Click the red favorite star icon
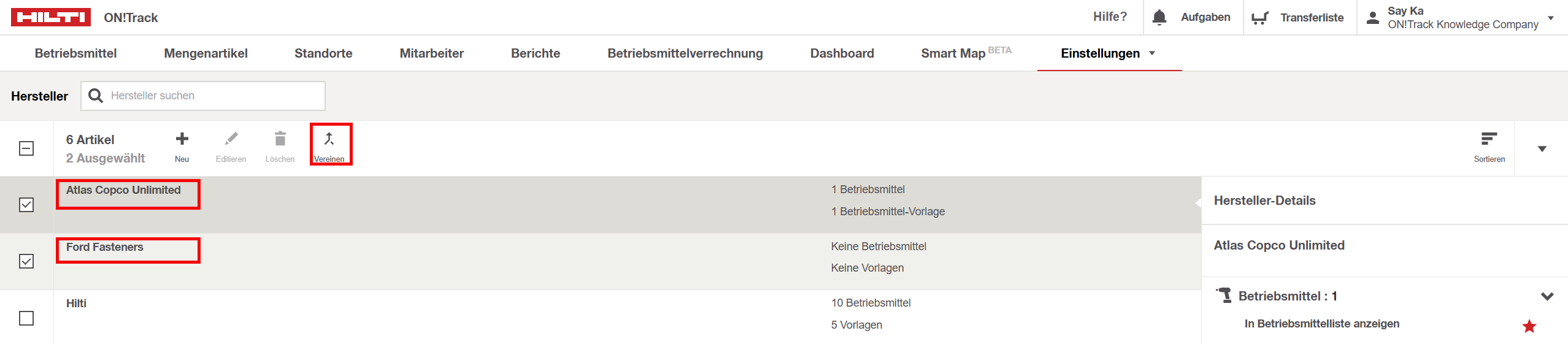 pyautogui.click(x=1529, y=326)
